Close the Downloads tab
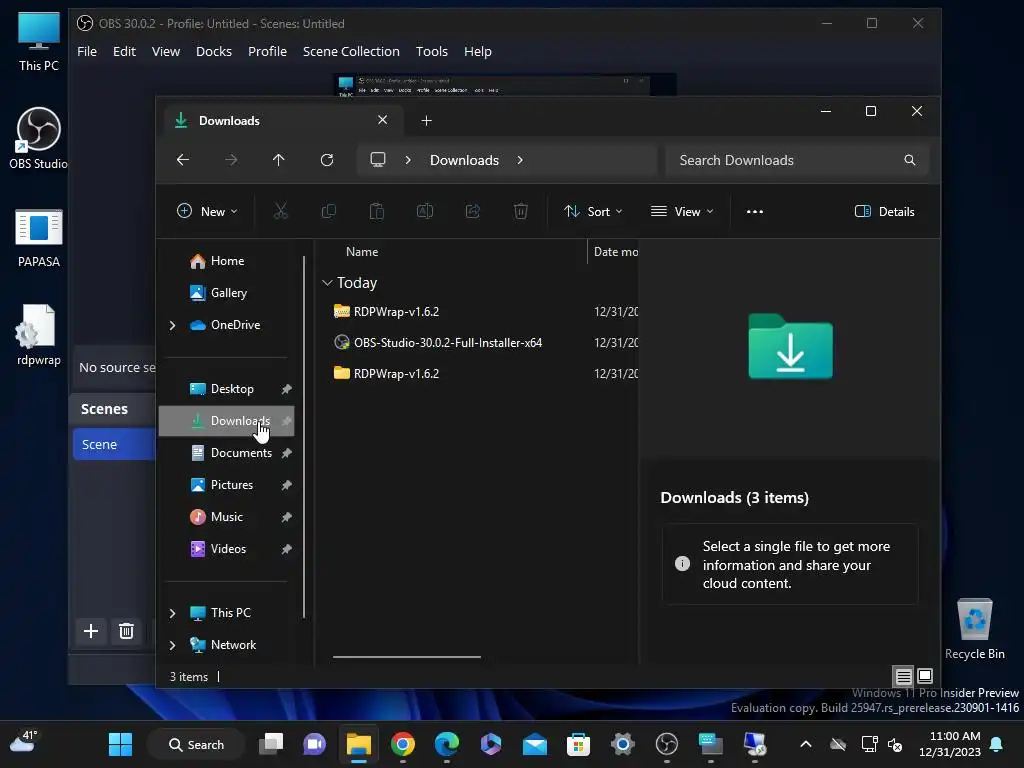 383,120
